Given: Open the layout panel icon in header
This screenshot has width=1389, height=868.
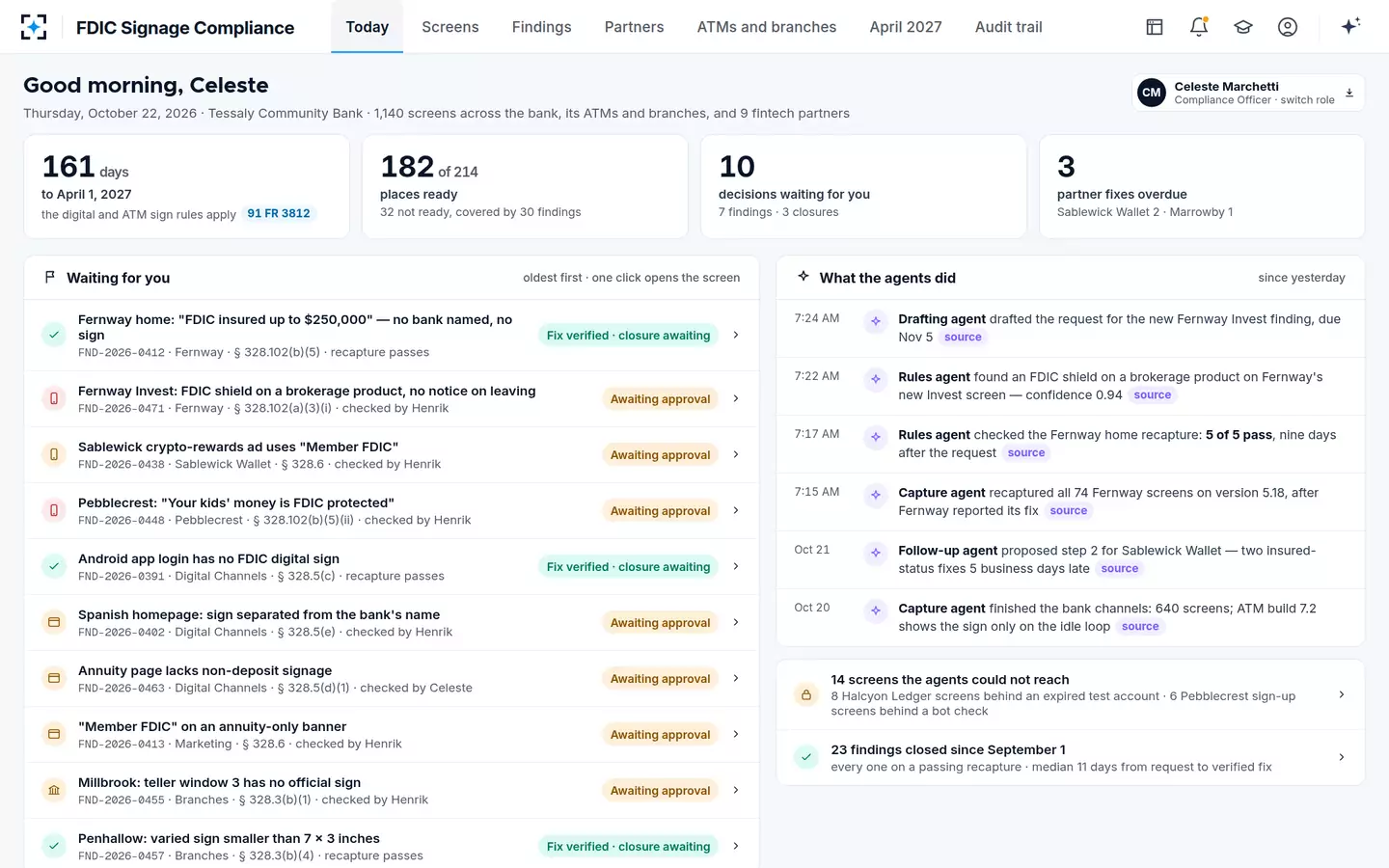Looking at the screenshot, I should tap(1155, 27).
